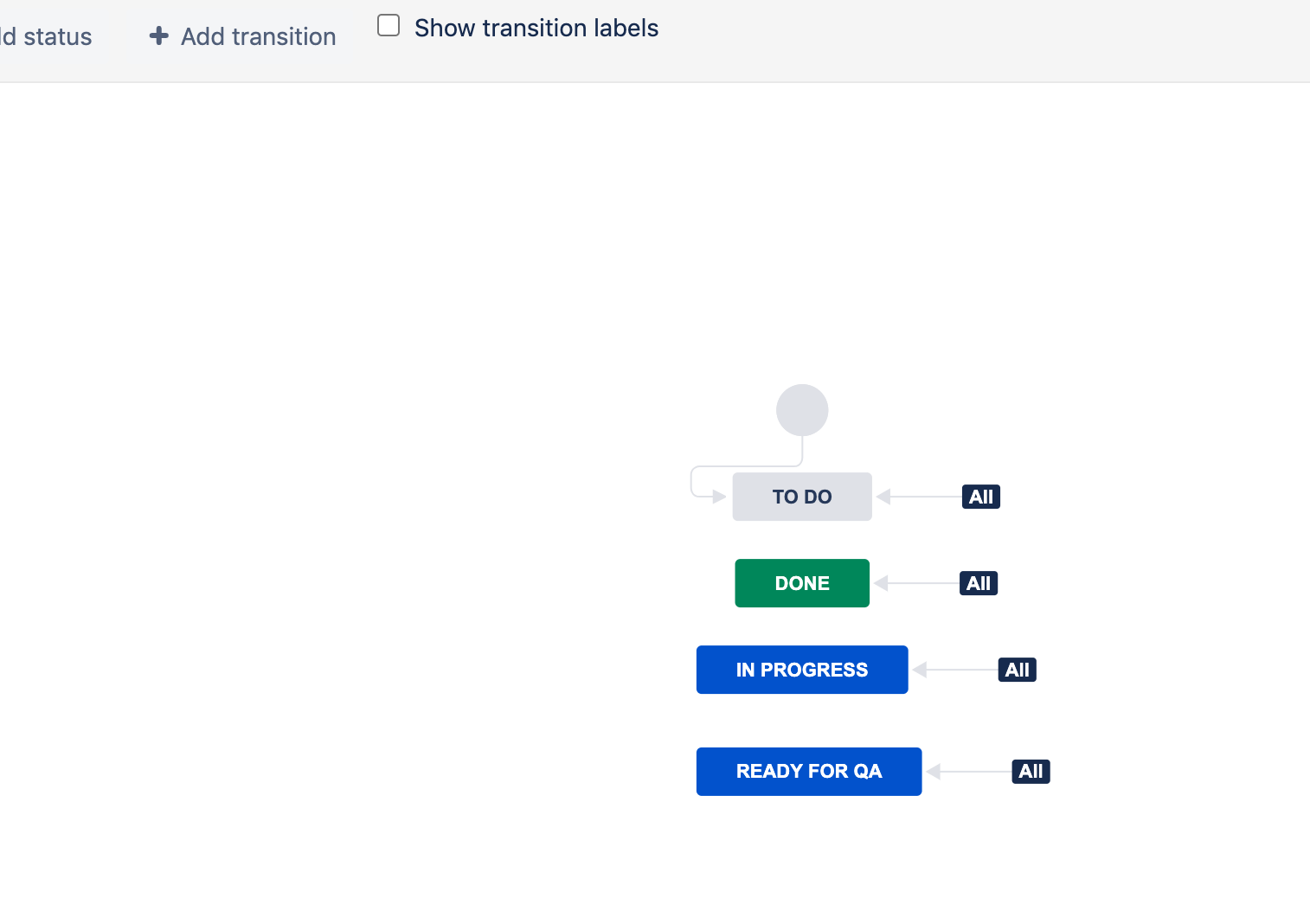Click the Show transition labels text label
This screenshot has height=924, width=1310.
coord(536,28)
